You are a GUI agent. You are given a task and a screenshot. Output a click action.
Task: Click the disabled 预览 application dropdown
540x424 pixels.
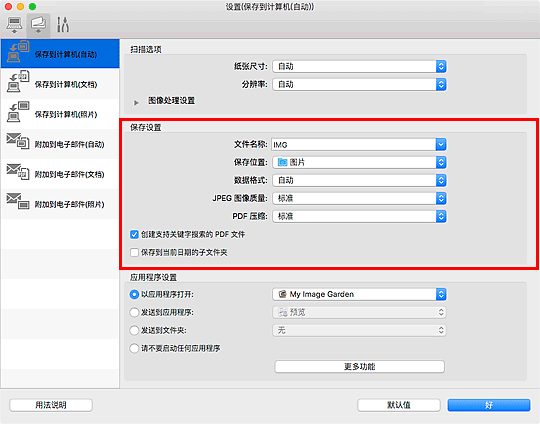click(x=359, y=312)
